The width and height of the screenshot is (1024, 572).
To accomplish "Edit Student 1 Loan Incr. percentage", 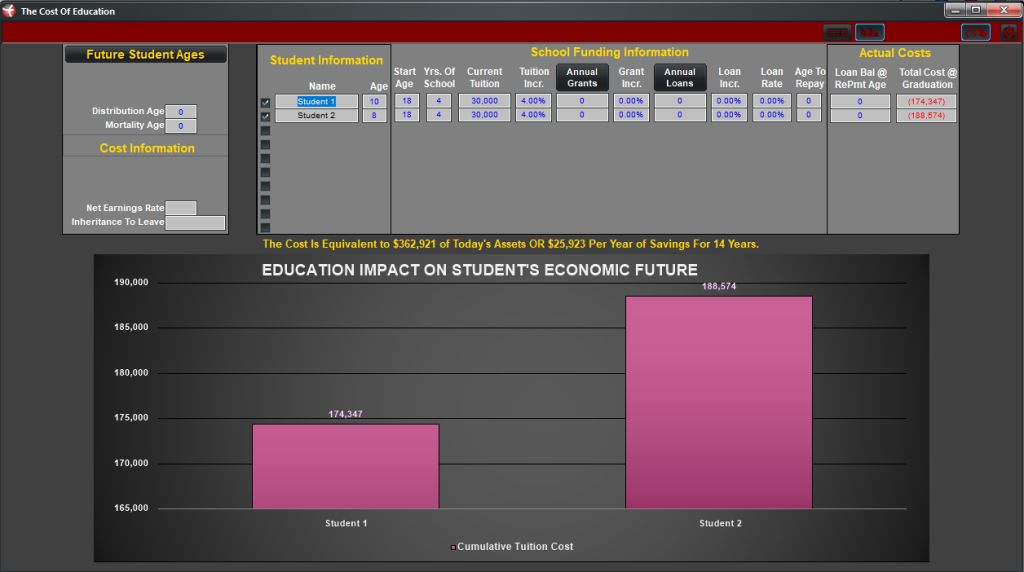I will (729, 101).
